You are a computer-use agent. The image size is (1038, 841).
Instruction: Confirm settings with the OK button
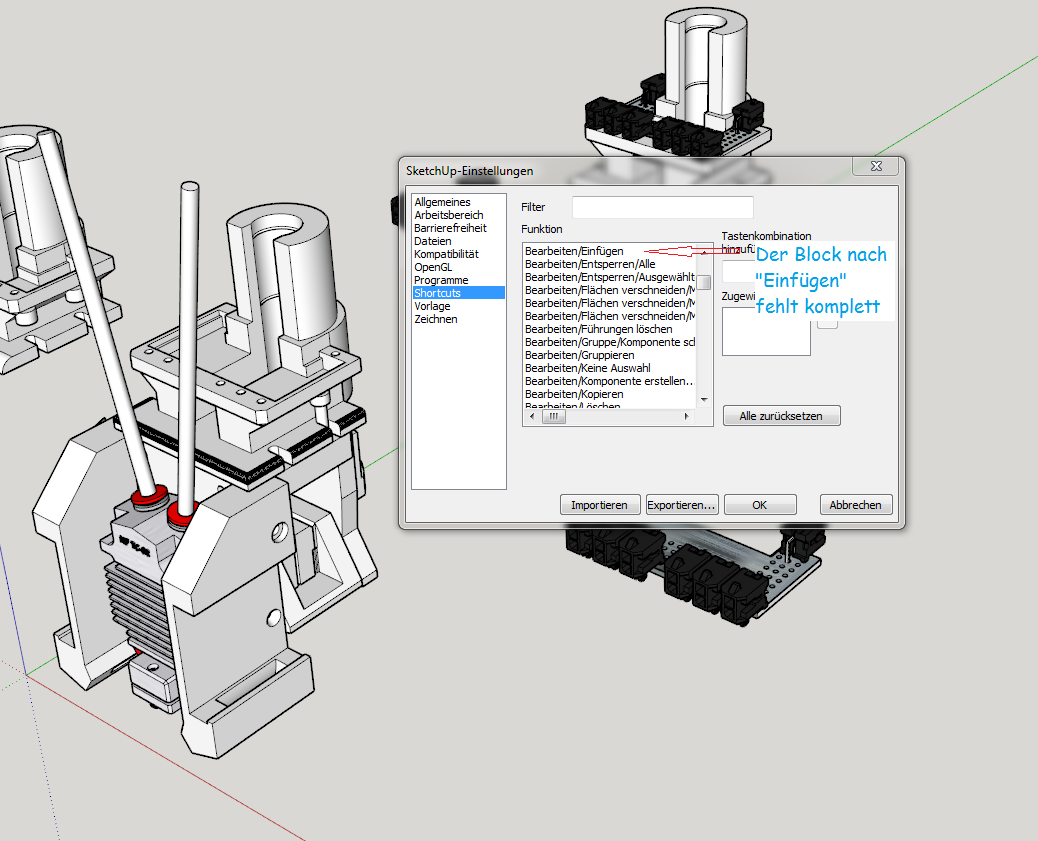[760, 505]
